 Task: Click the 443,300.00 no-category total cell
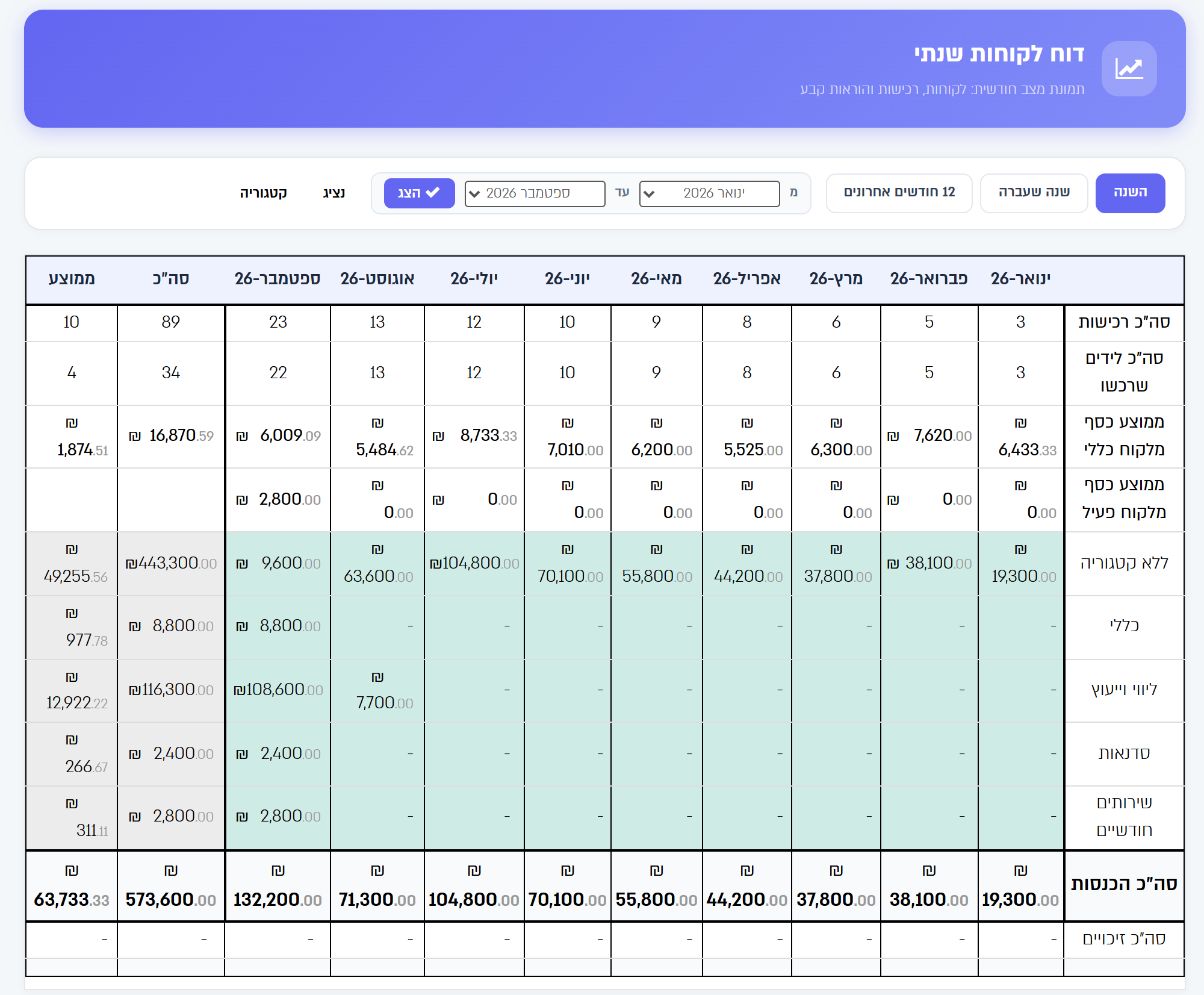171,563
